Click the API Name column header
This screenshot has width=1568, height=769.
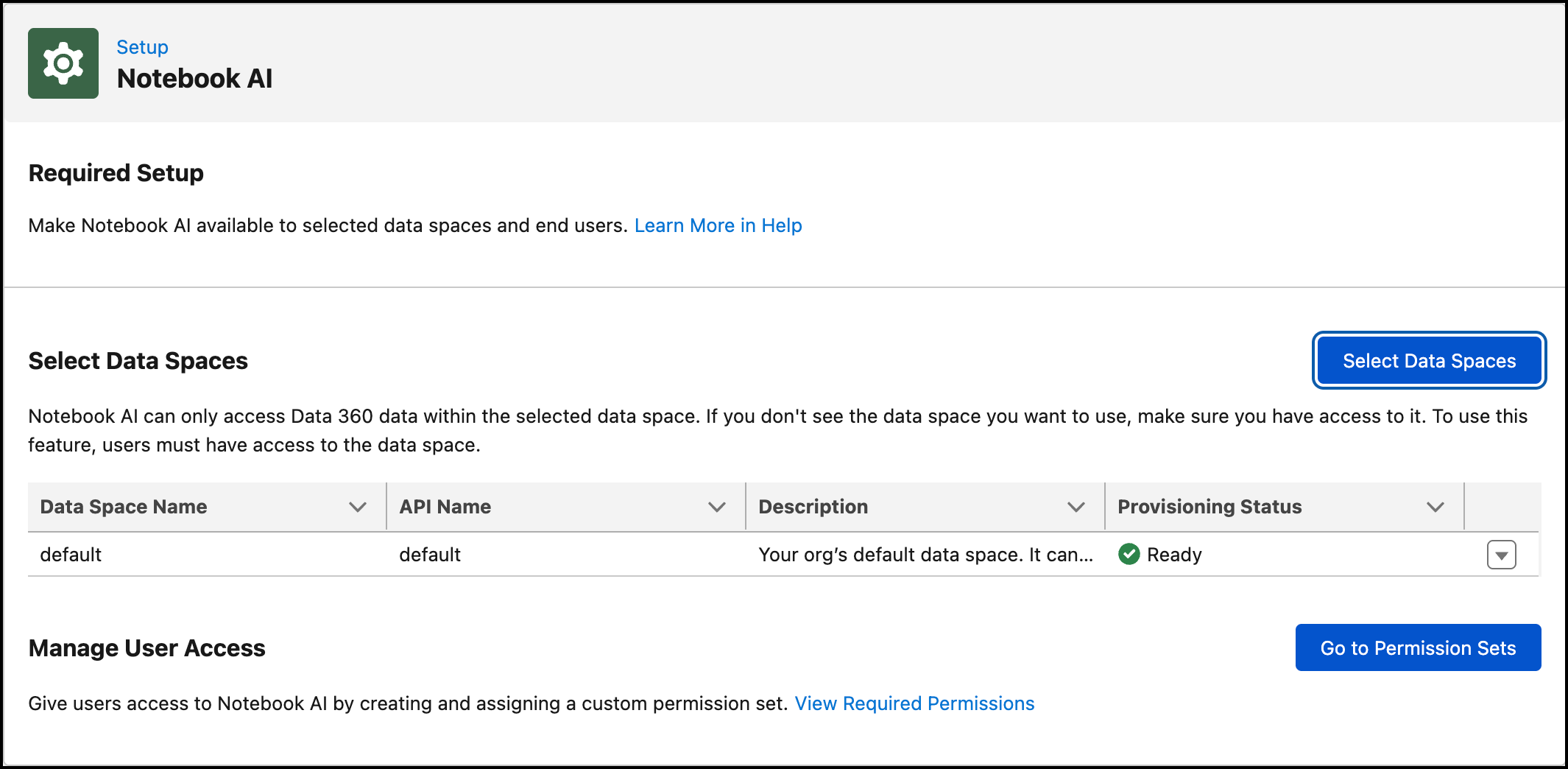click(566, 507)
